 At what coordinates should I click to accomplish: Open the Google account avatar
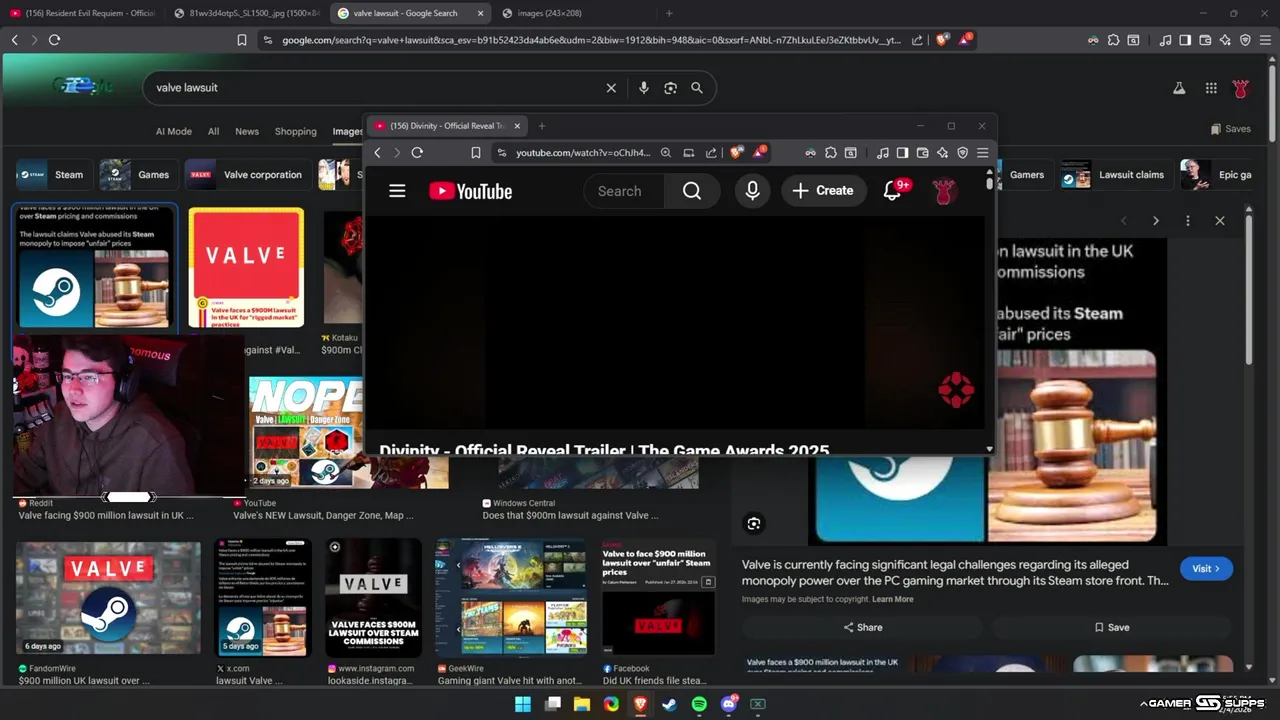1241,88
